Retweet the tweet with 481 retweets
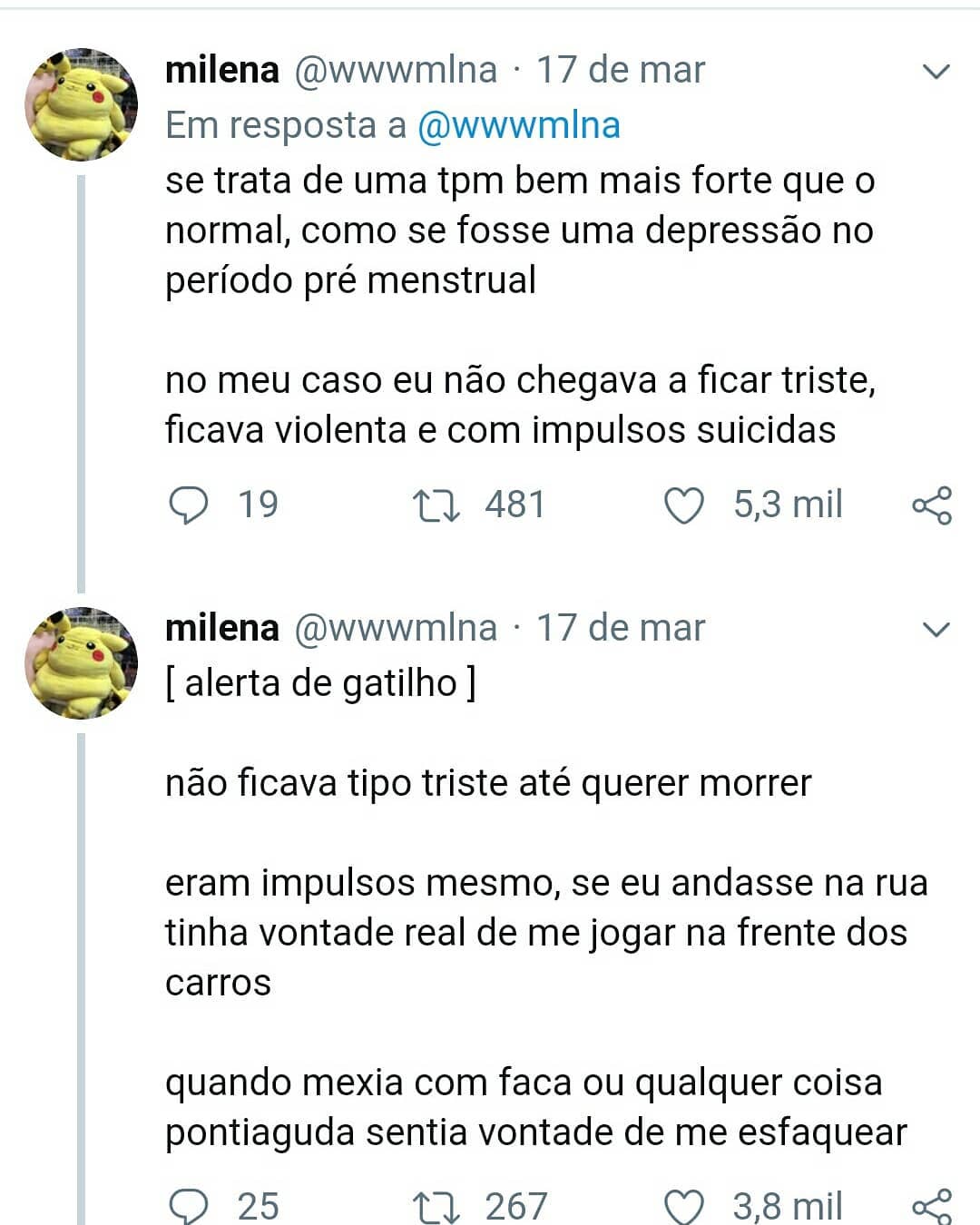980x1225 pixels. (x=436, y=505)
